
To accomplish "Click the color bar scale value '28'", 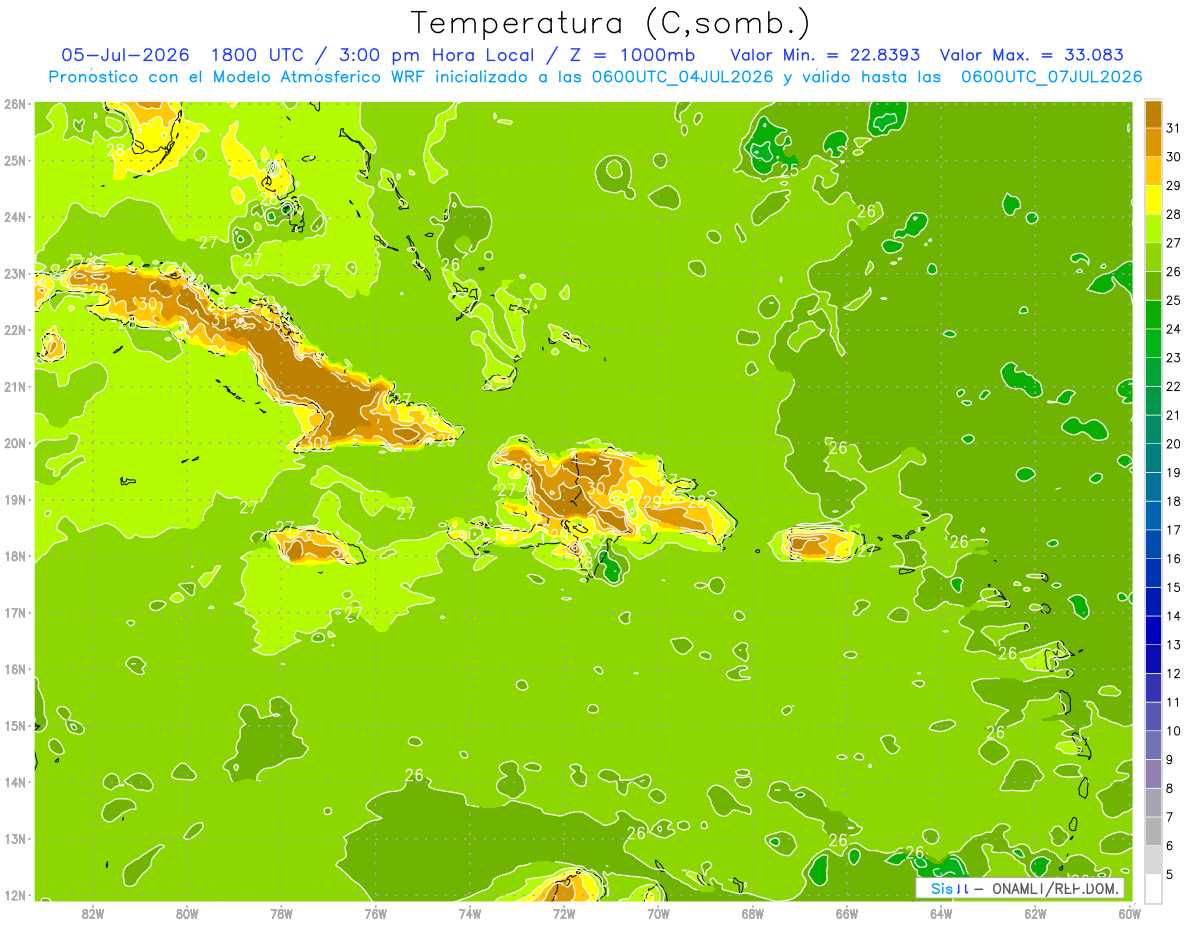I will click(x=1173, y=214).
